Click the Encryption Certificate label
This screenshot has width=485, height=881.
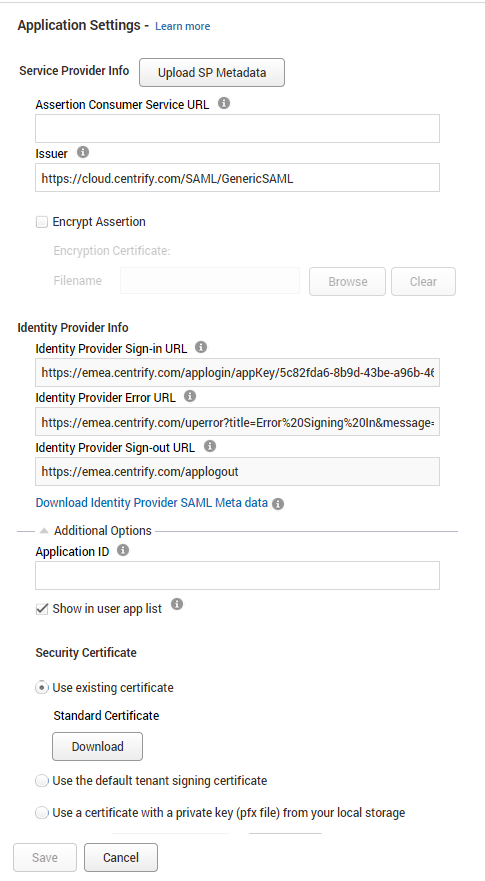tap(112, 251)
